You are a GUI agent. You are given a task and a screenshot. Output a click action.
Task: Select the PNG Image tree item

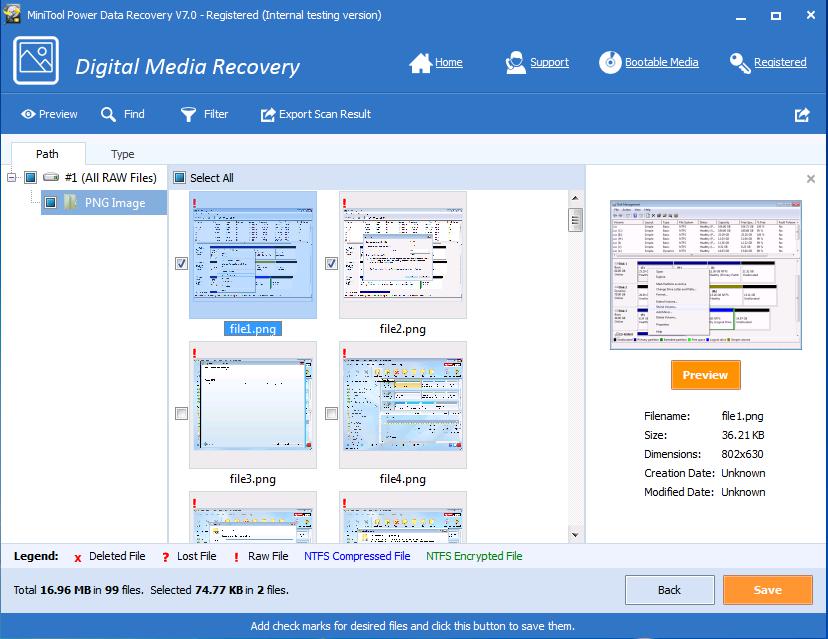coord(104,202)
